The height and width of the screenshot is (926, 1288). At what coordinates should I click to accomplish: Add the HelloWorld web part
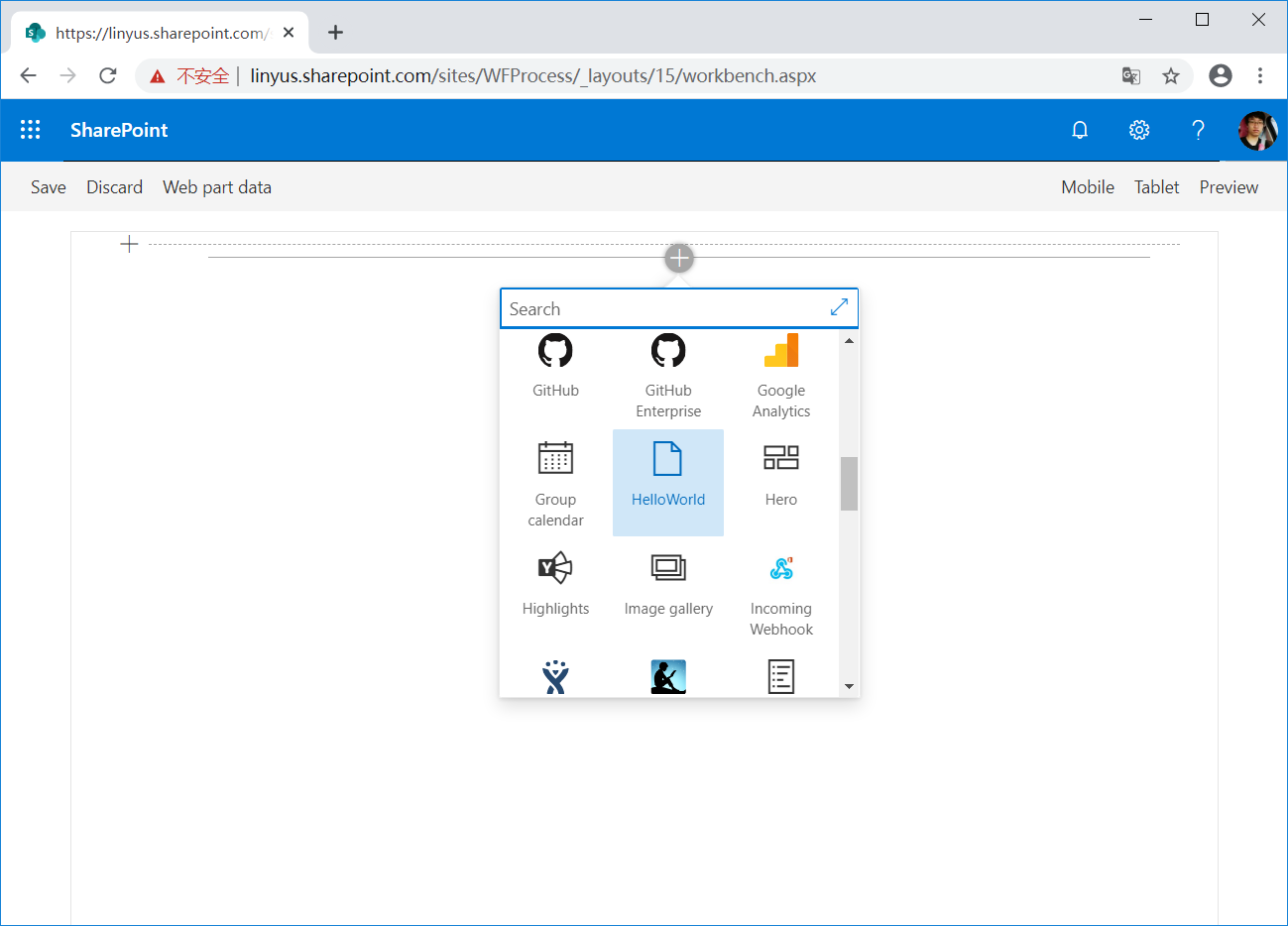(668, 483)
